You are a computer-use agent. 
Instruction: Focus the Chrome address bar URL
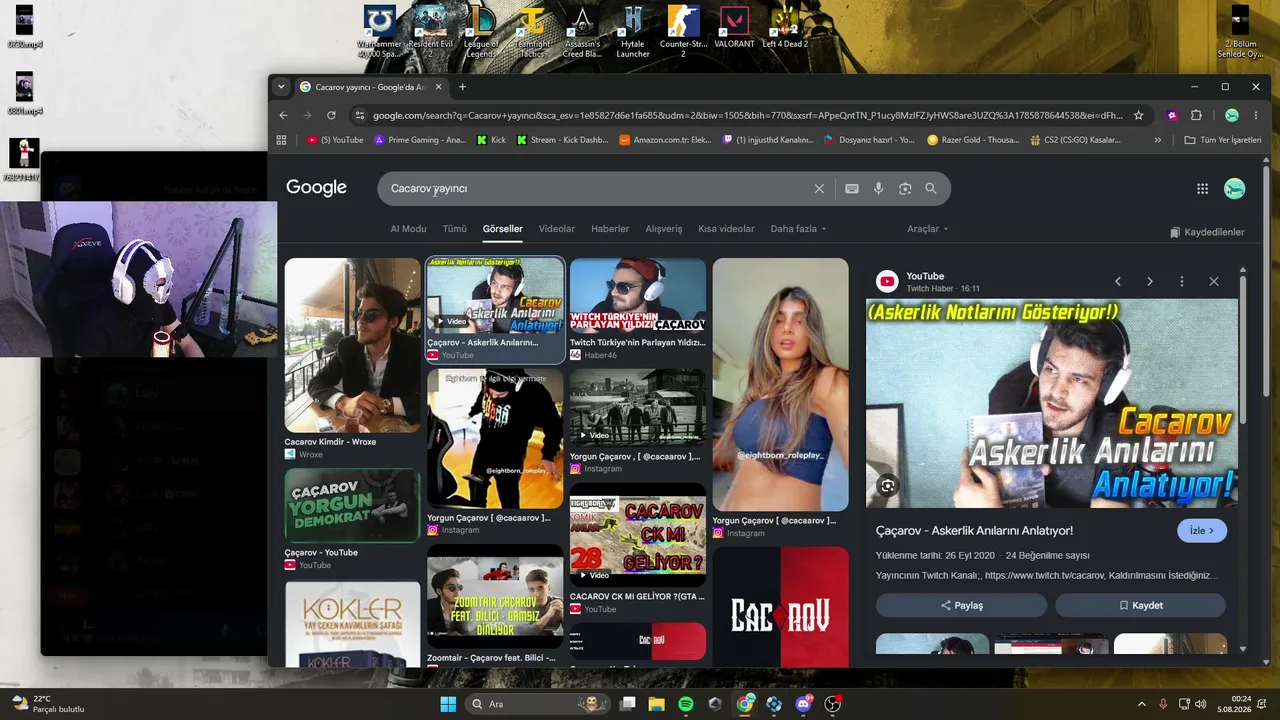coord(747,115)
